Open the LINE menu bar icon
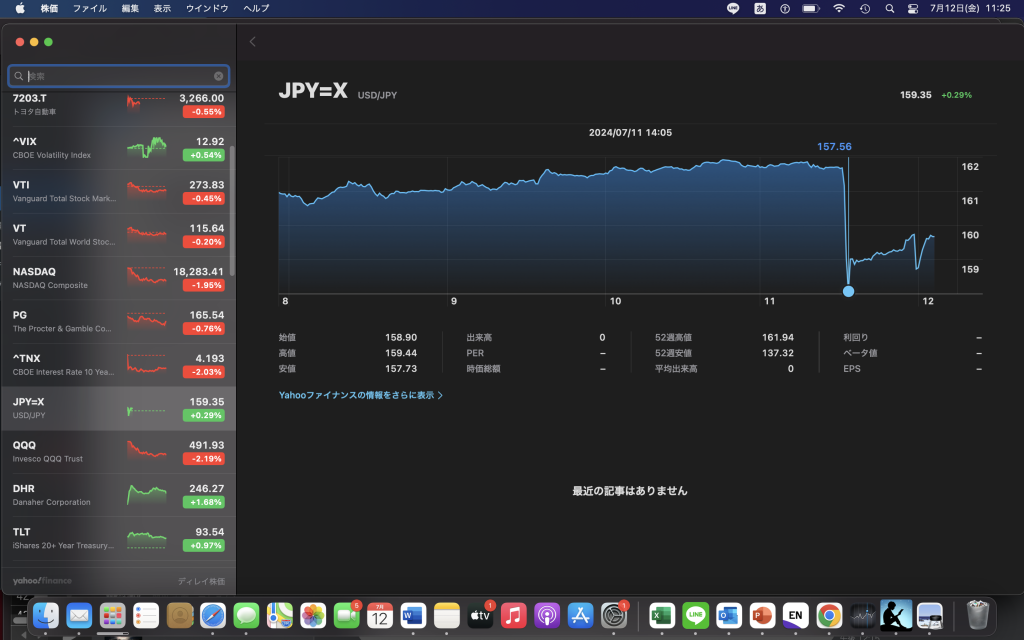1024x640 pixels. (733, 8)
